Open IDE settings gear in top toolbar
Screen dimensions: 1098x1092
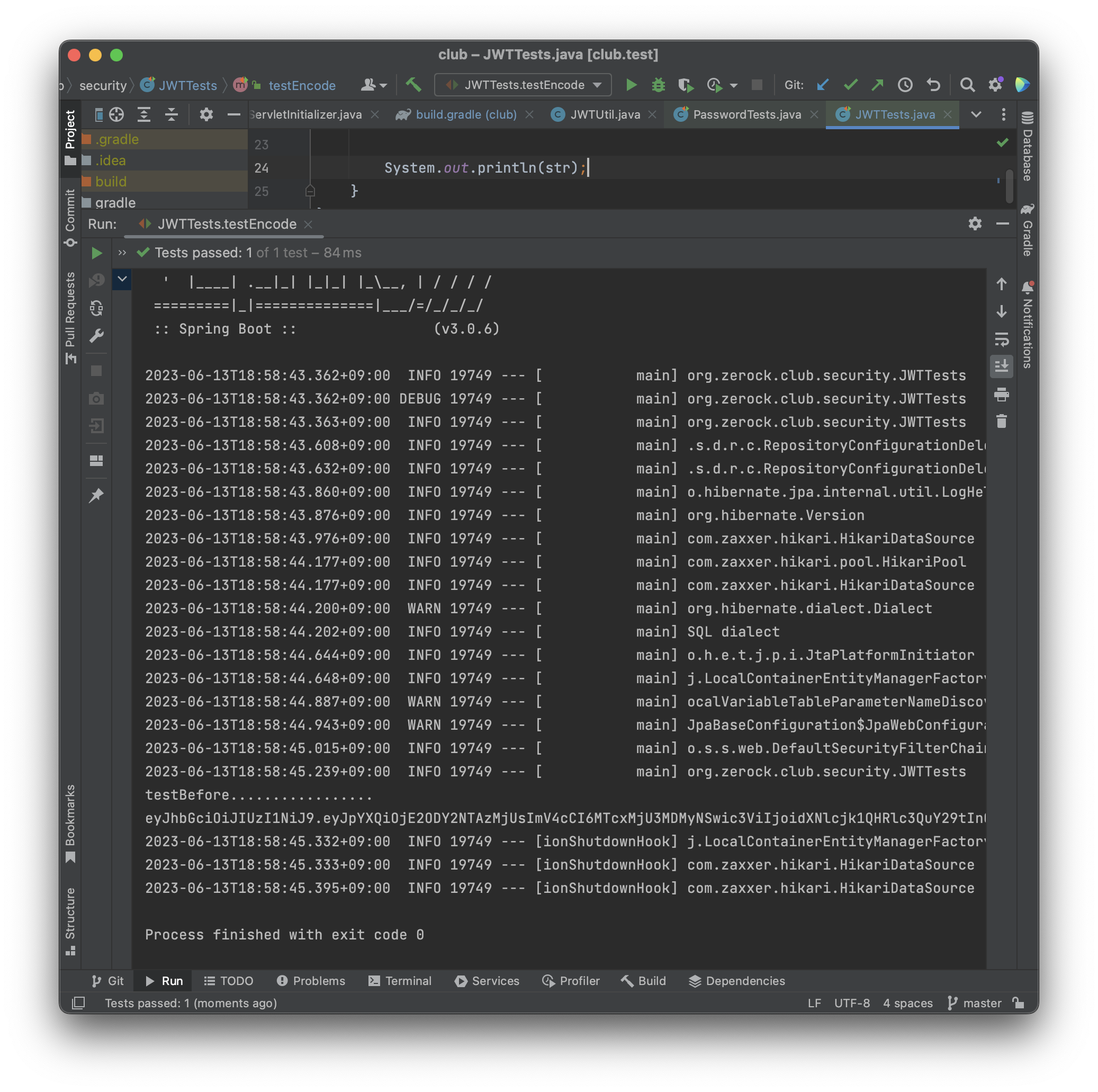pos(995,85)
